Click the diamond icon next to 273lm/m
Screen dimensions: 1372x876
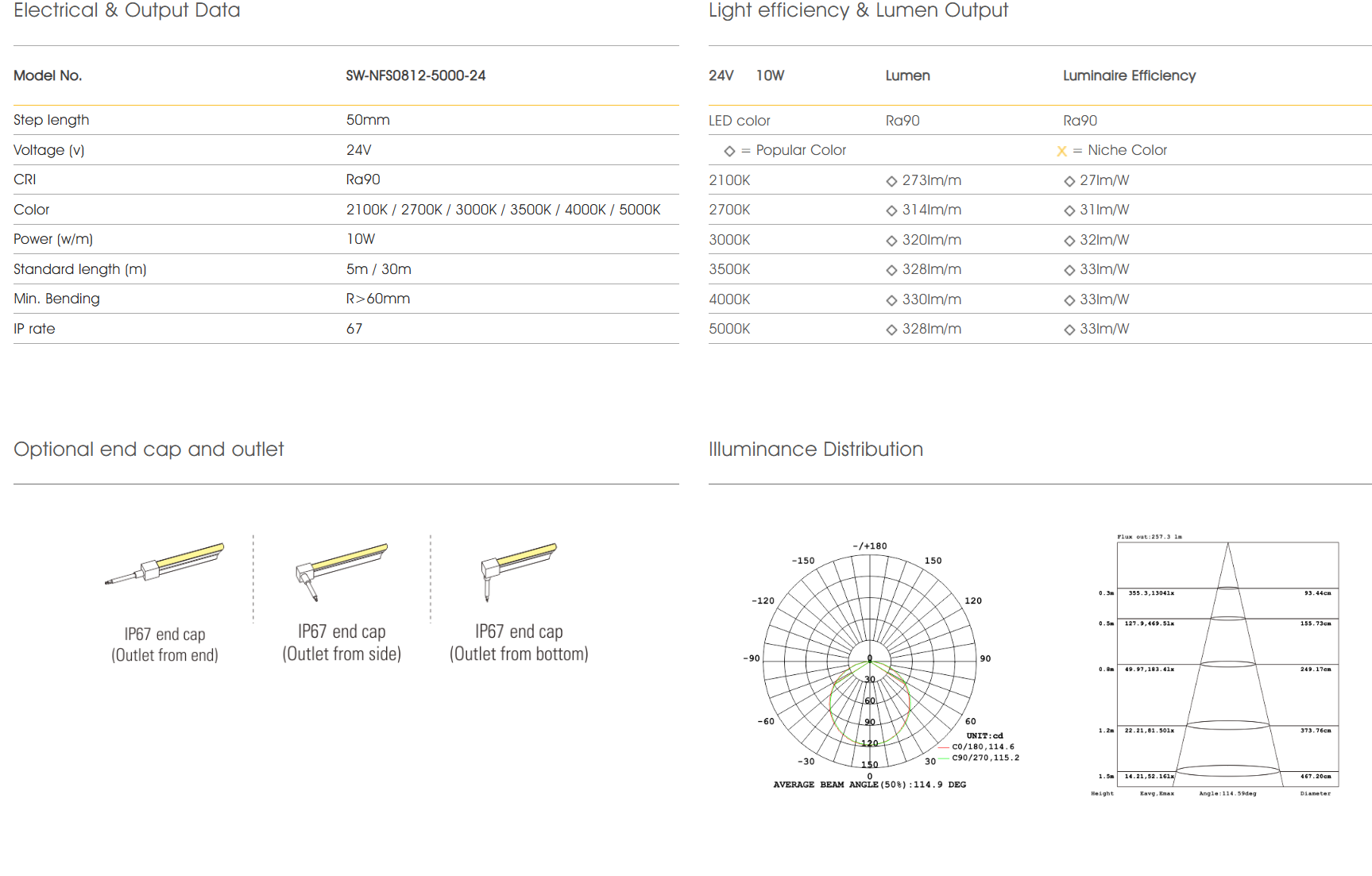(891, 181)
